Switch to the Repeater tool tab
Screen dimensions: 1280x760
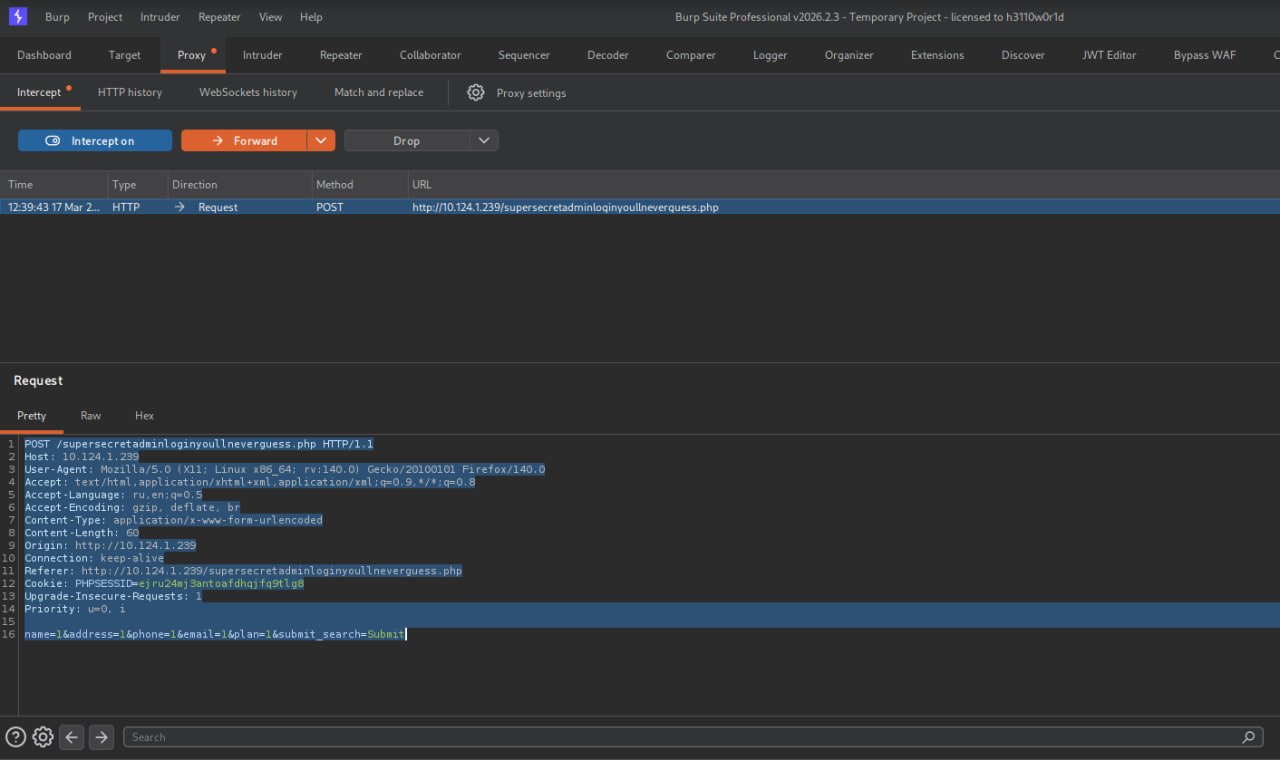pos(341,55)
